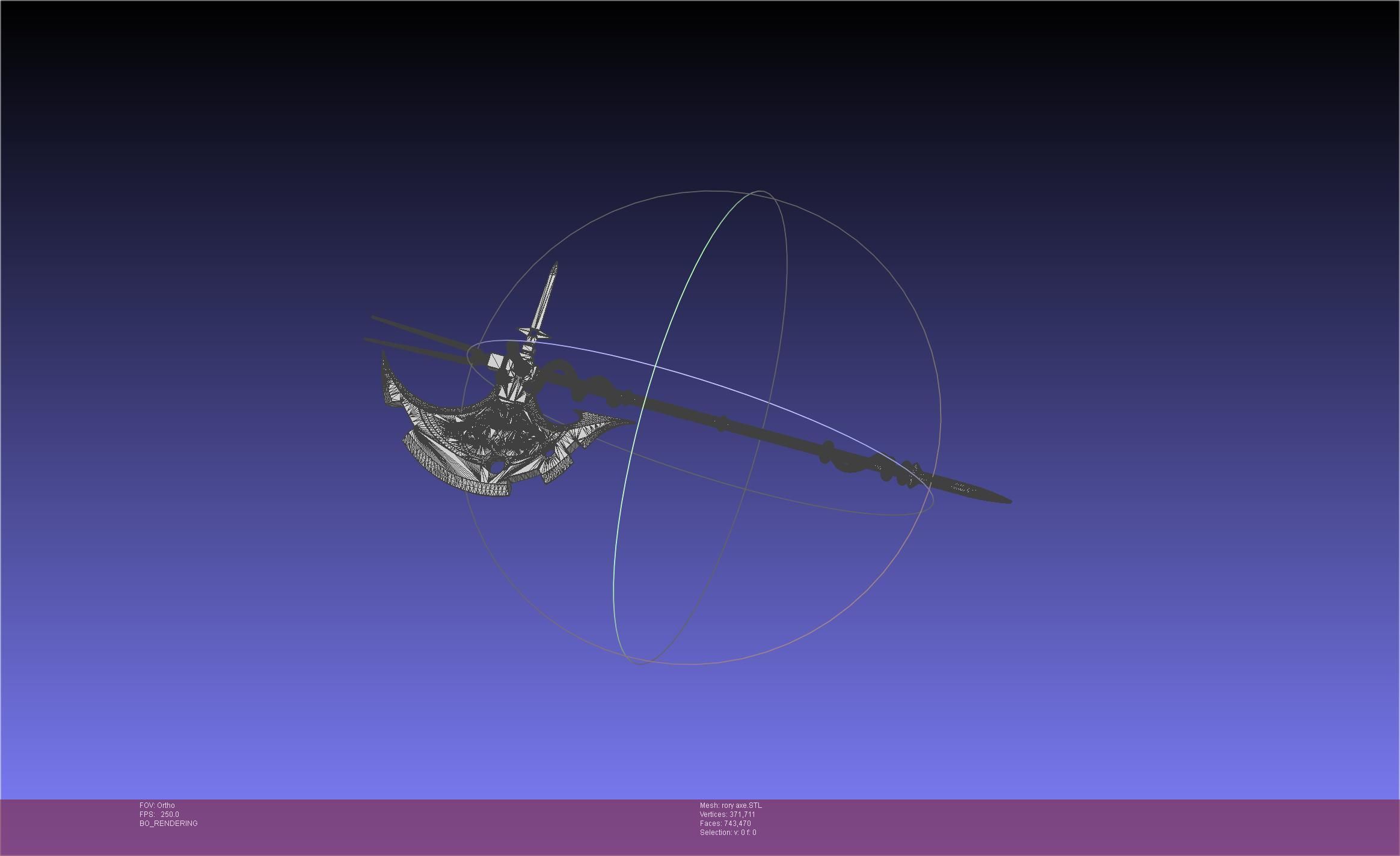
Task: Click the BO_RENDERING status label
Action: [x=168, y=823]
